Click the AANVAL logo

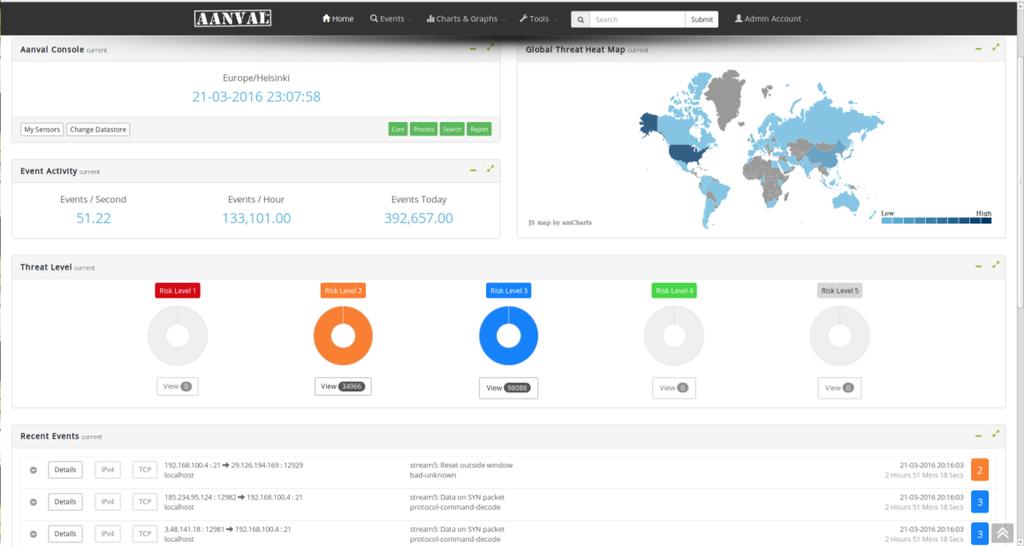pyautogui.click(x=232, y=18)
